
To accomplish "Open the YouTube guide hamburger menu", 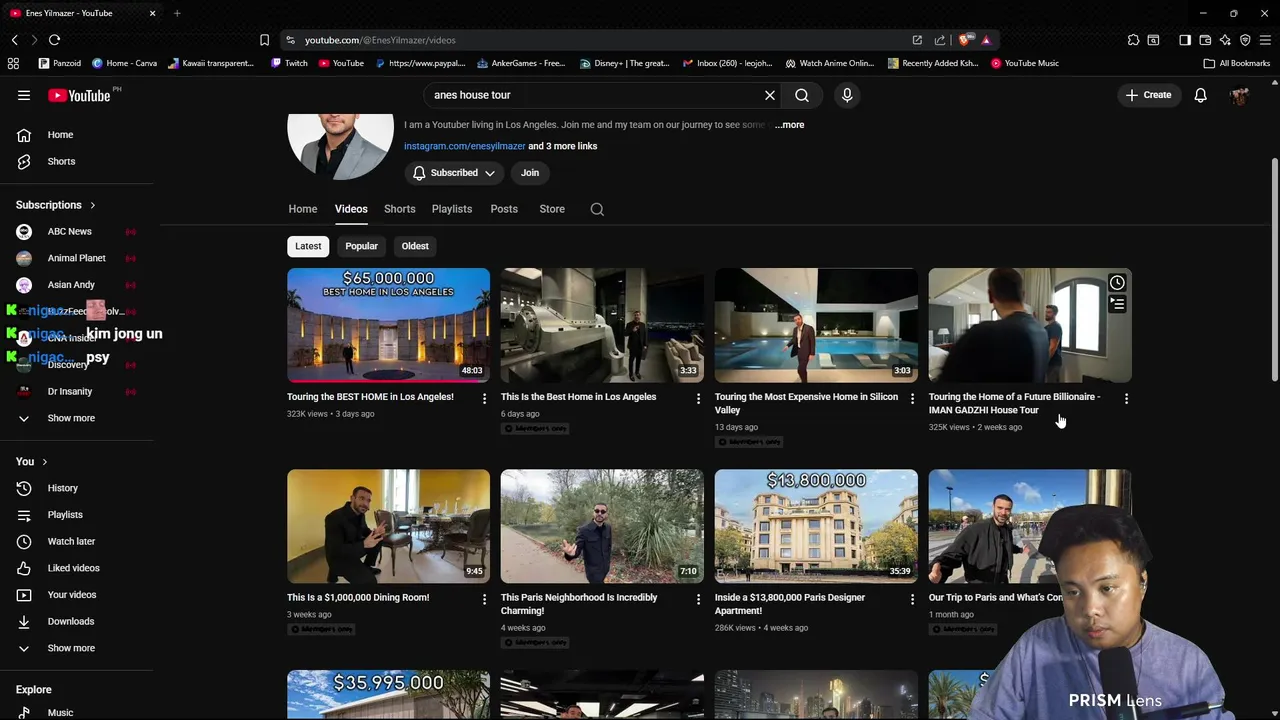I will (x=24, y=95).
